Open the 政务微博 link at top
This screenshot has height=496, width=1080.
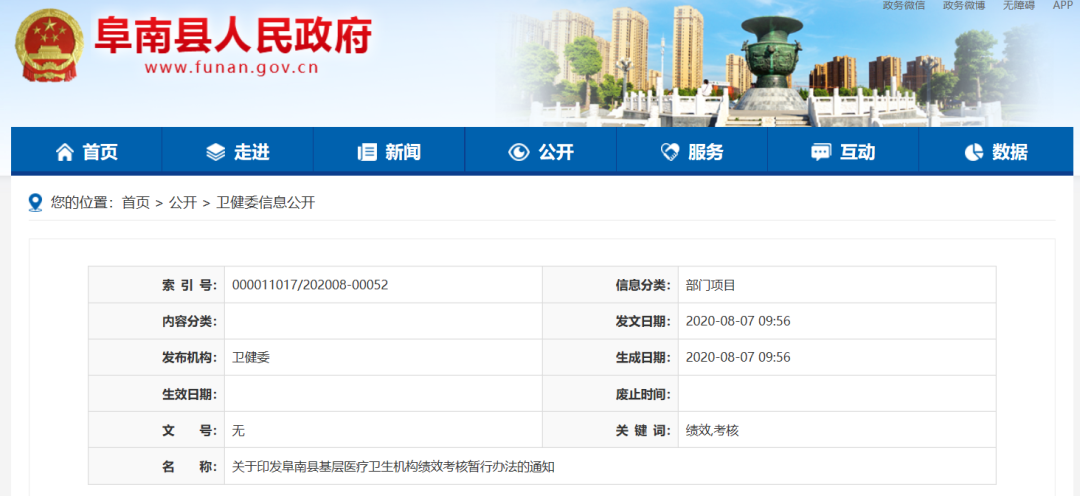(964, 6)
